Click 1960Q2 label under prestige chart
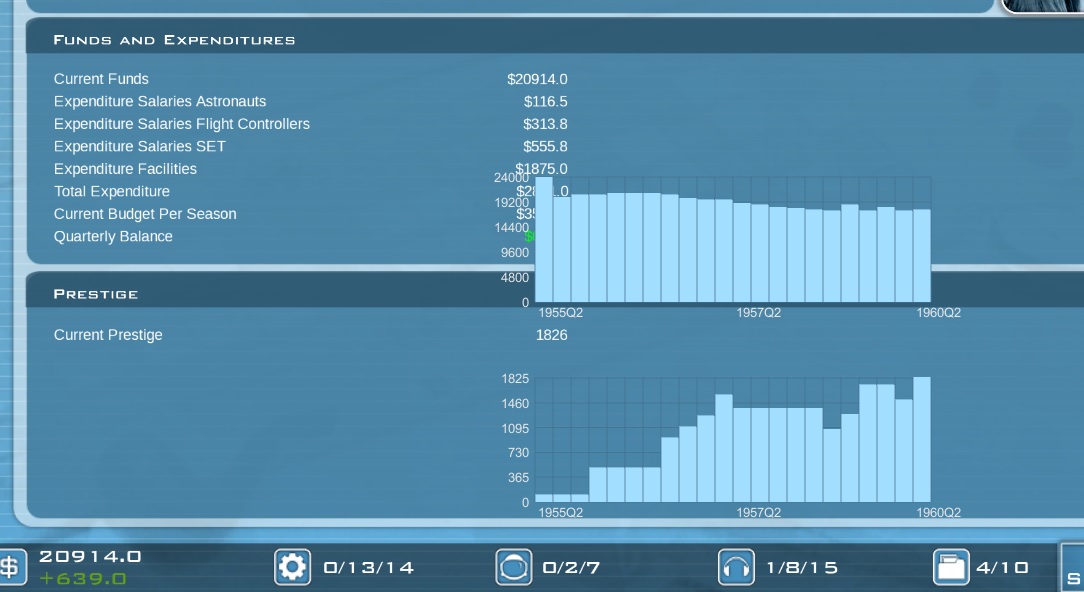This screenshot has height=592, width=1084. tap(938, 512)
